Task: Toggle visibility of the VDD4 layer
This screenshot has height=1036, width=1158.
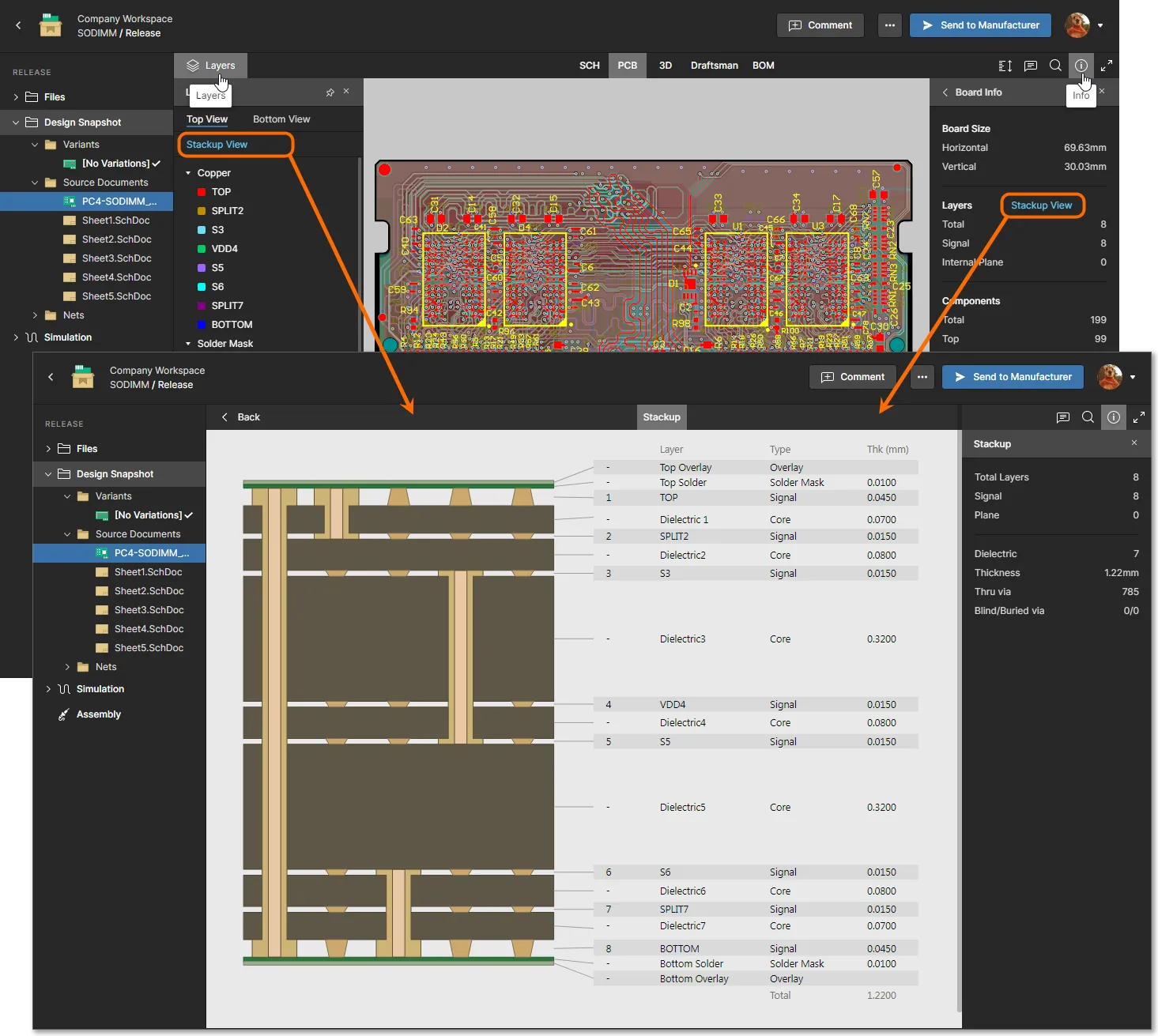Action: coord(202,249)
